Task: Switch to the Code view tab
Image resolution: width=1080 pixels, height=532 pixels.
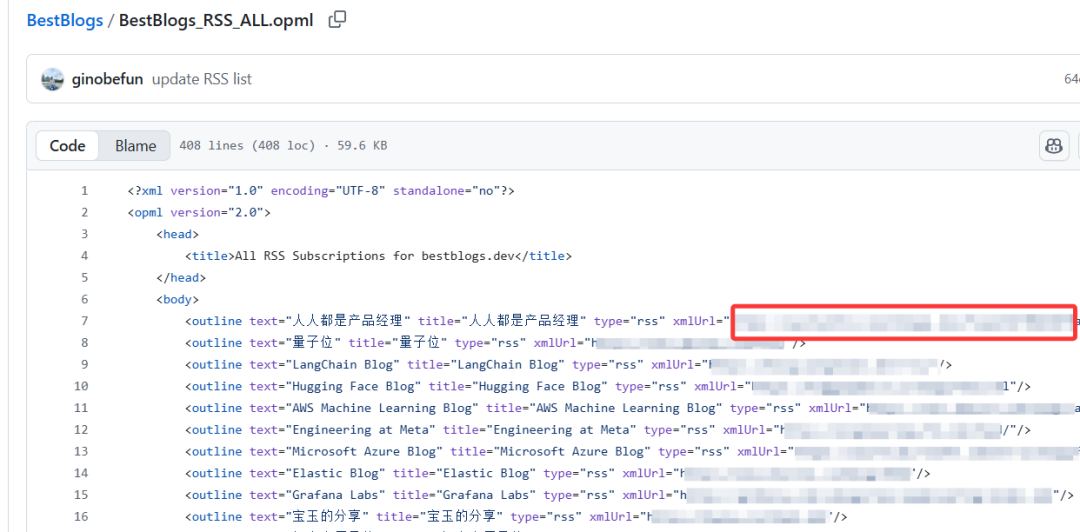Action: 67,146
